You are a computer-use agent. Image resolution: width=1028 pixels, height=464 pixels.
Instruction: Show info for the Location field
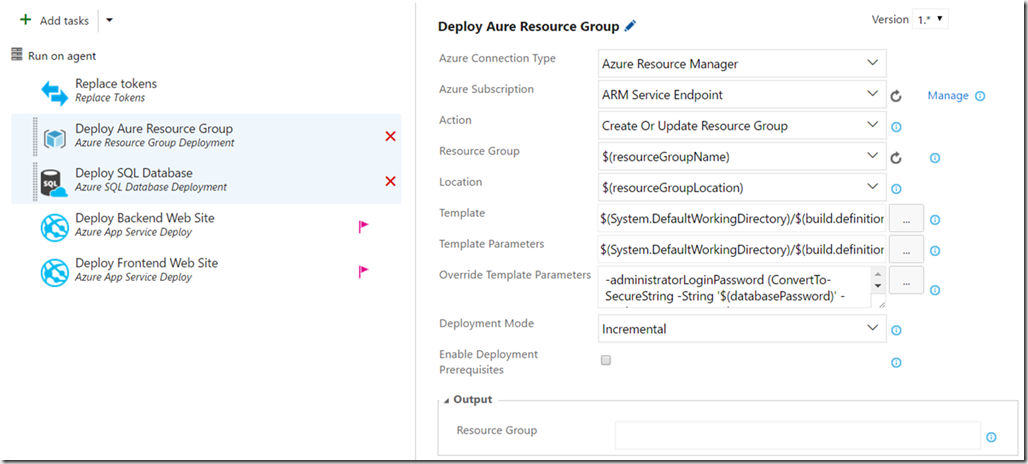coord(896,189)
